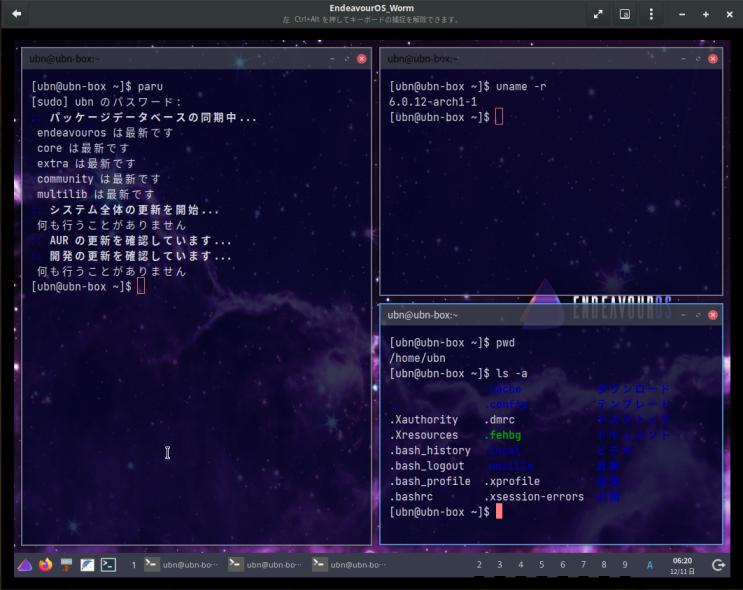The width and height of the screenshot is (743, 590).
Task: Minimize the EndeavourOS_Worm VM window
Action: pyautogui.click(x=681, y=15)
